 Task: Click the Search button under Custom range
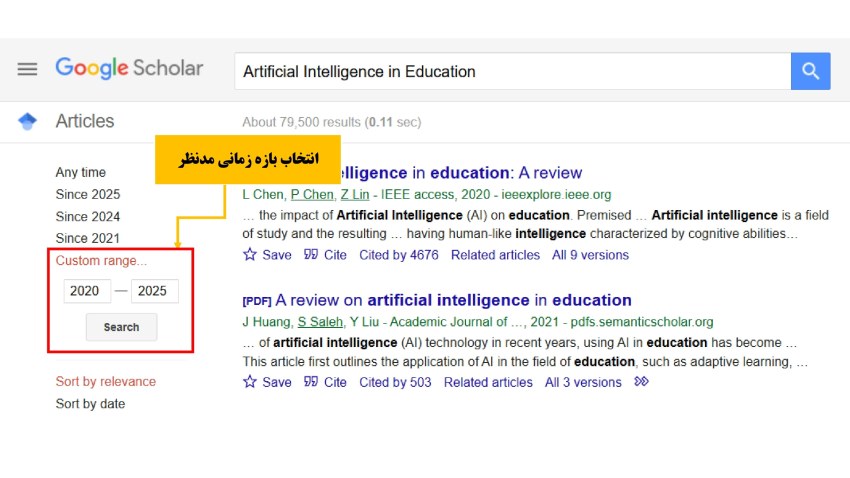121,327
